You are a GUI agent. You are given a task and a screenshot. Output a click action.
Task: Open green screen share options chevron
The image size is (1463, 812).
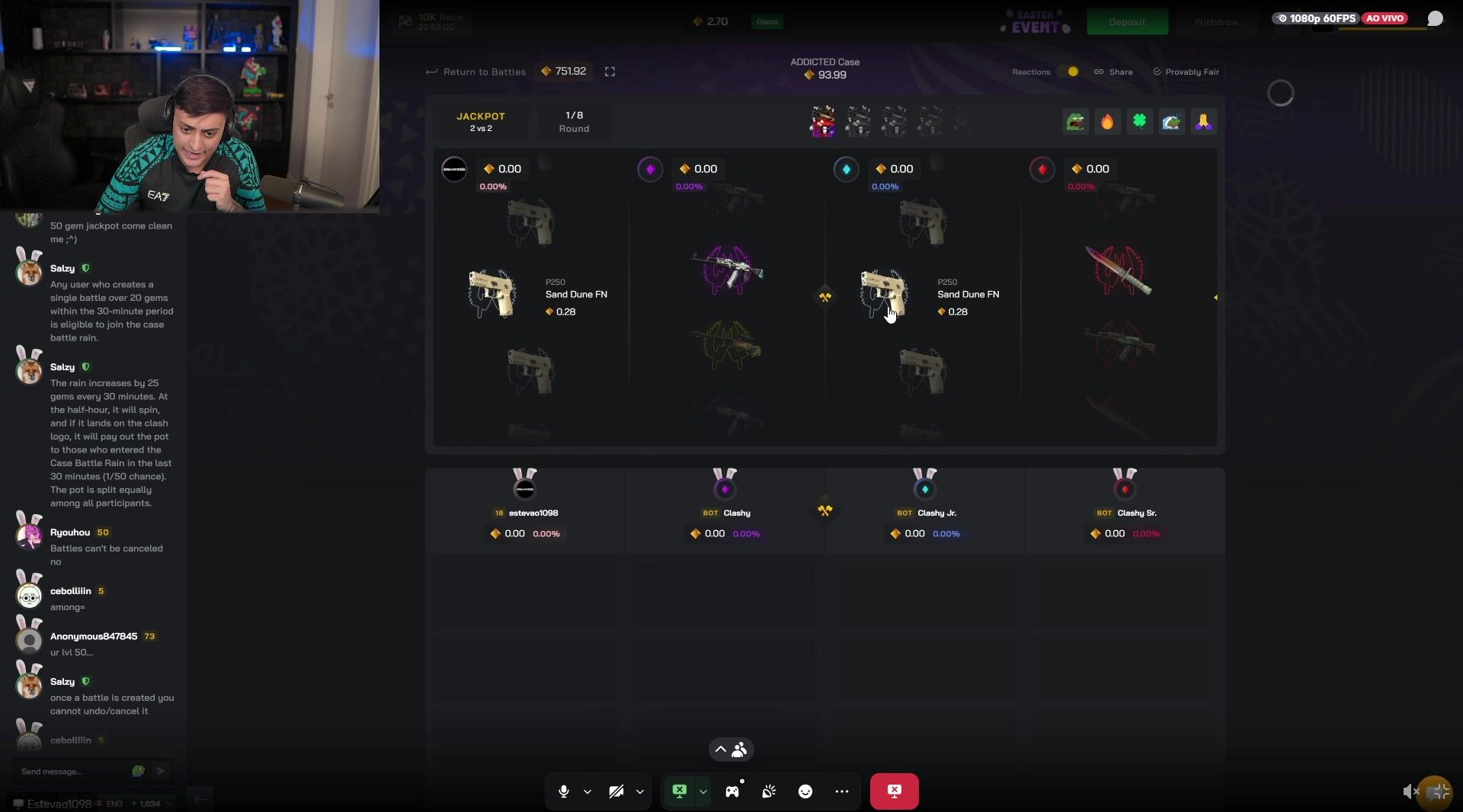(x=703, y=791)
